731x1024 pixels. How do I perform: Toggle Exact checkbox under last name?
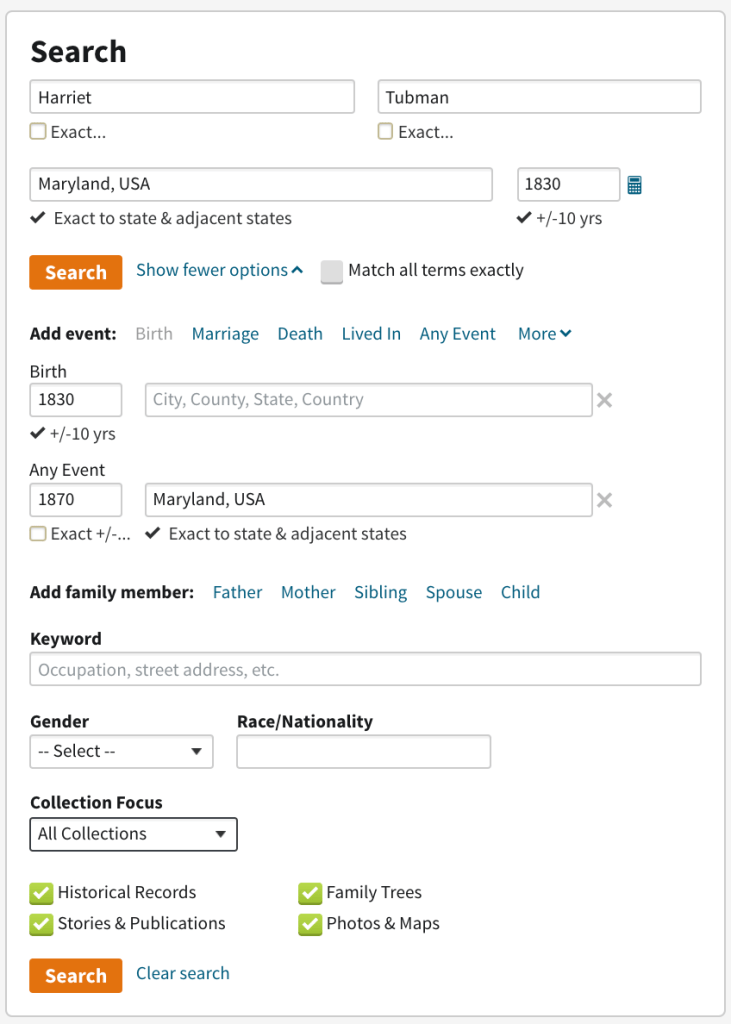coord(385,132)
